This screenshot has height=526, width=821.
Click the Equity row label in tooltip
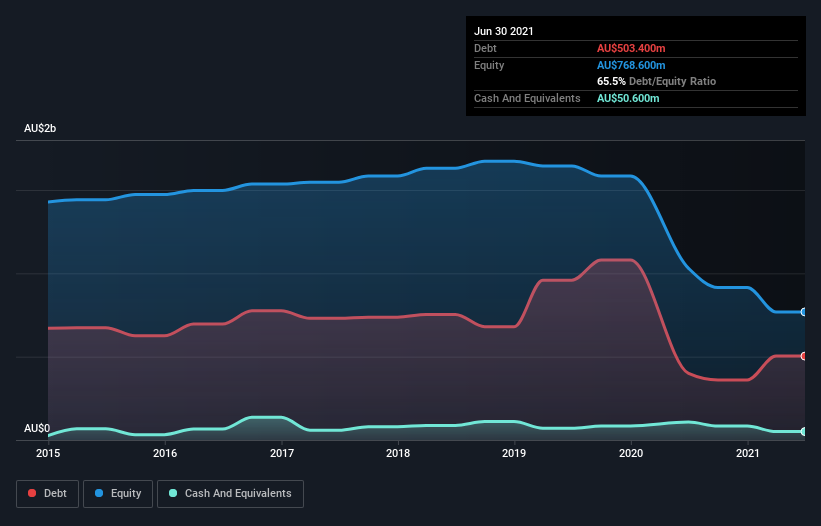[x=489, y=65]
